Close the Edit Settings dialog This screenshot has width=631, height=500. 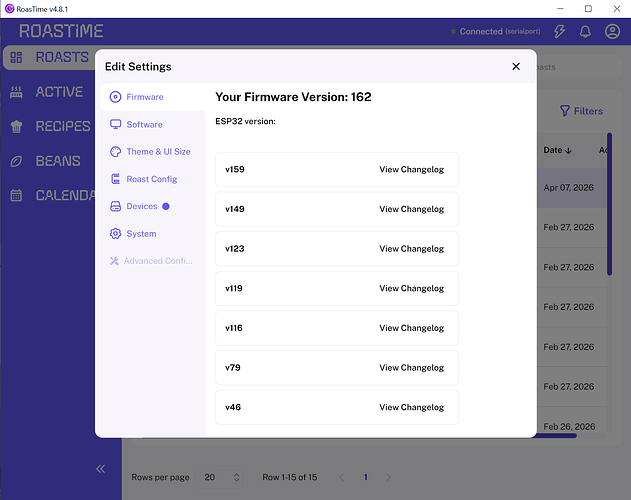point(516,67)
